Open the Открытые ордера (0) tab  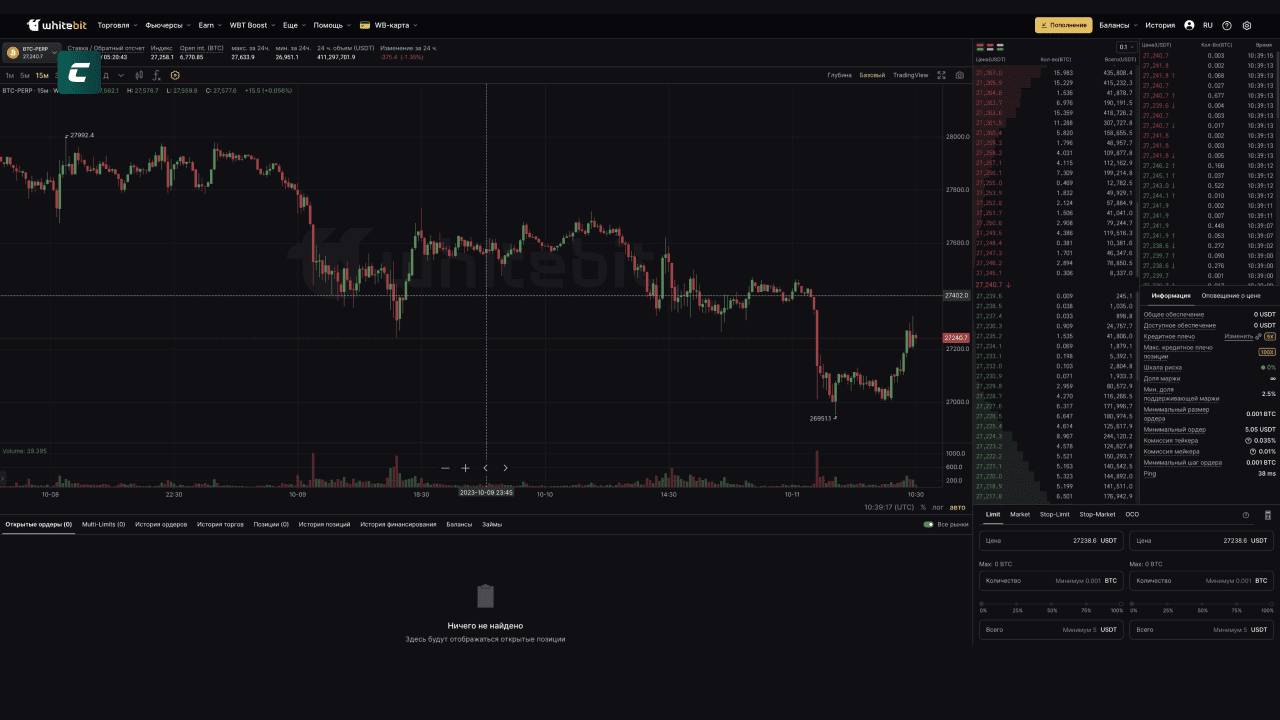pyautogui.click(x=38, y=524)
